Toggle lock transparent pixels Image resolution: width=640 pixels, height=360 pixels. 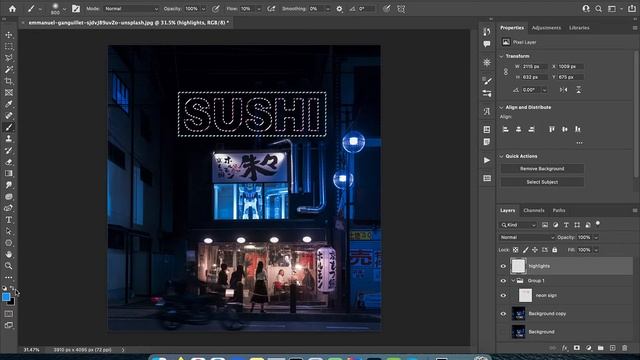(516, 250)
